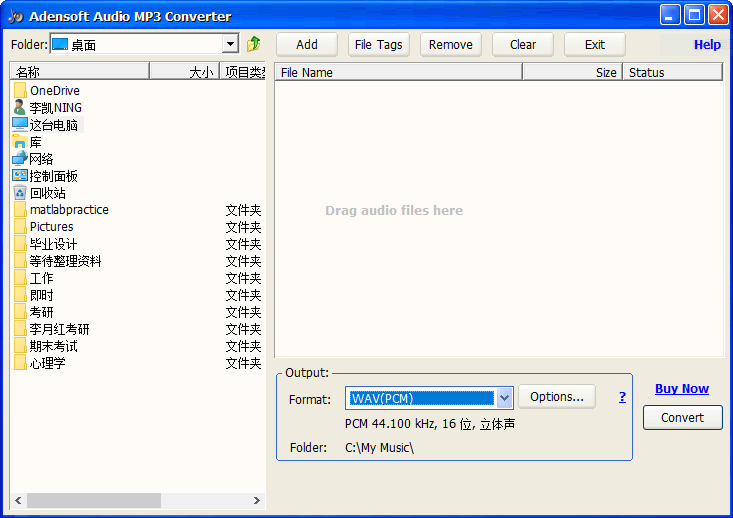
Task: Select the 这台电脑 computer icon
Action: [x=20, y=125]
